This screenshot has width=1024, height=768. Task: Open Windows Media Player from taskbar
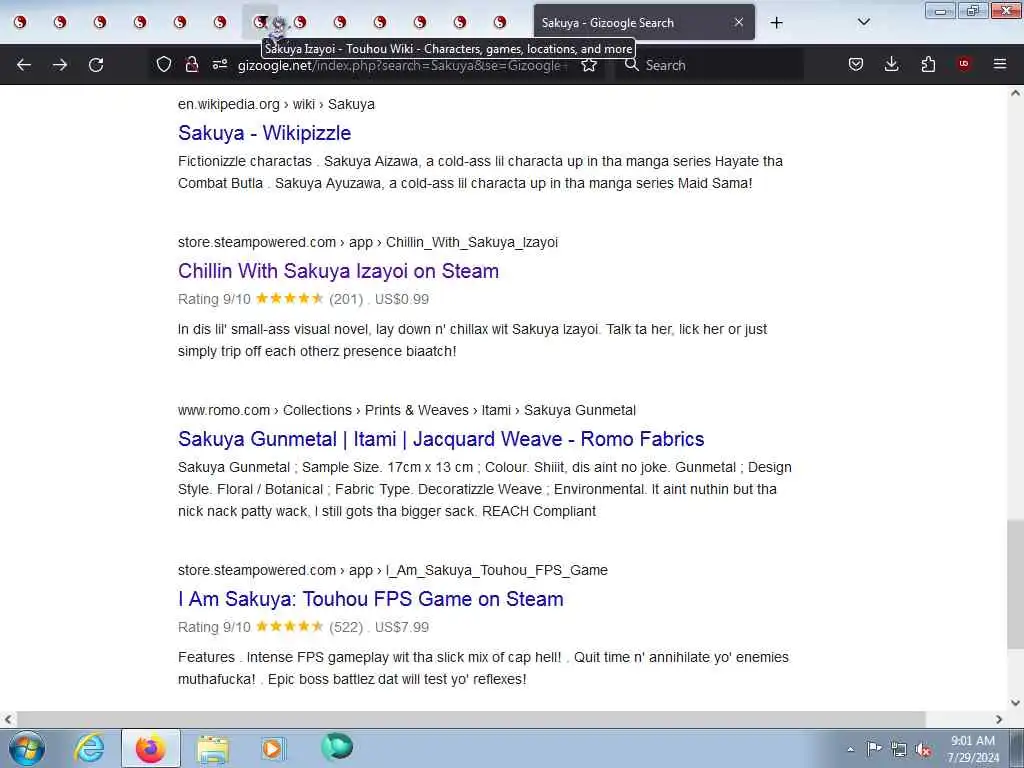point(273,748)
